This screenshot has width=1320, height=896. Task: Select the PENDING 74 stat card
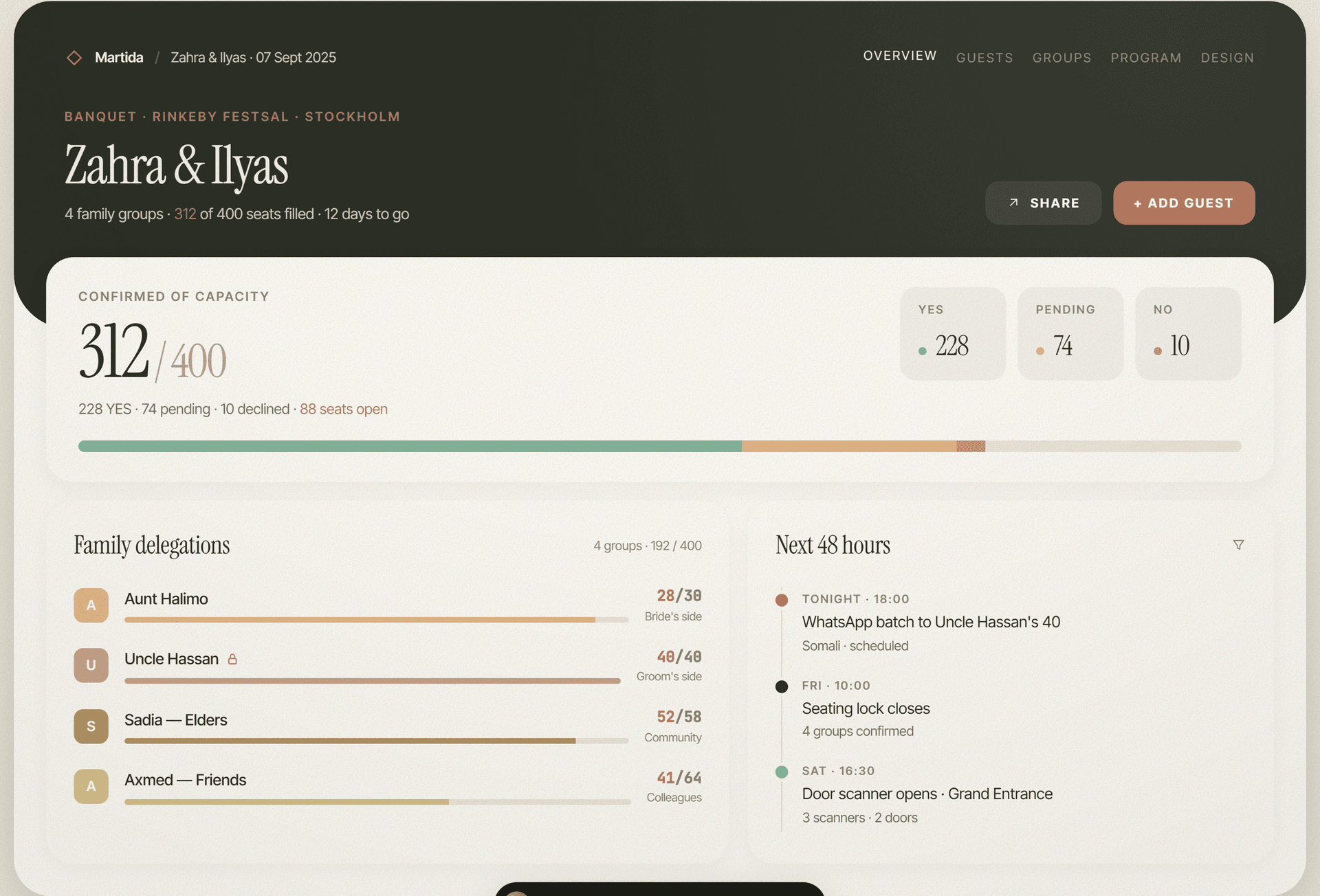pos(1070,333)
